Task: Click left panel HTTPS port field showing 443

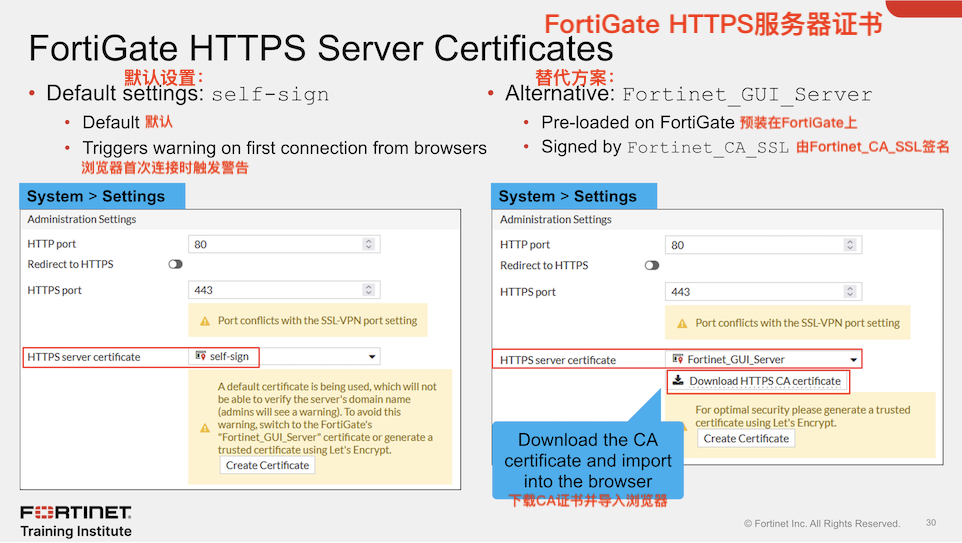Action: [284, 290]
